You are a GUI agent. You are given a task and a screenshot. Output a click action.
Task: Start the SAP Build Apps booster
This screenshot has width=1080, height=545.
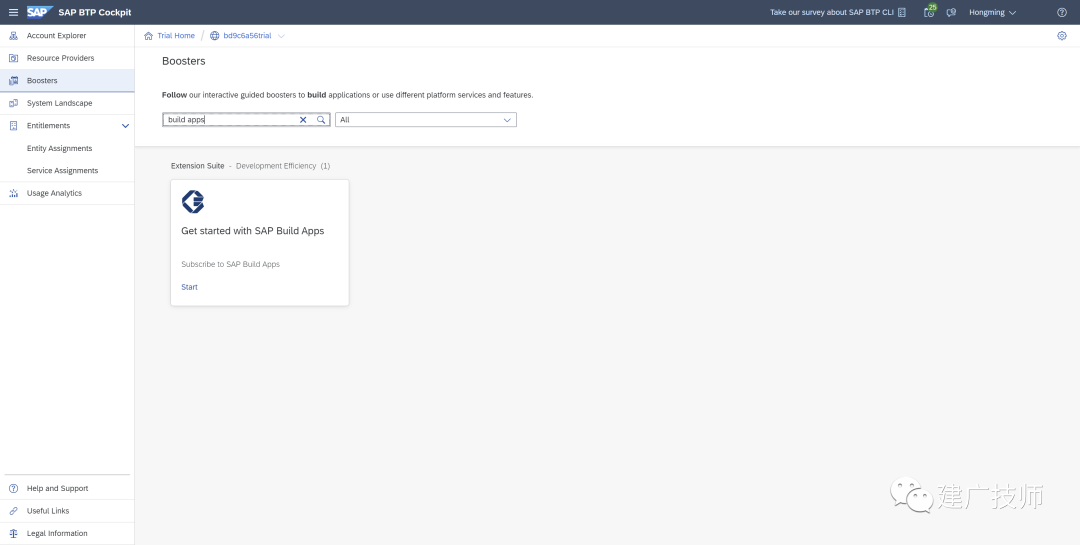pos(189,287)
